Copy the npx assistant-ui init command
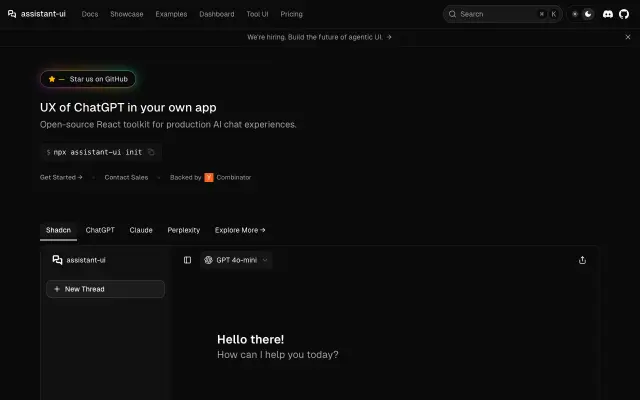 tap(151, 152)
